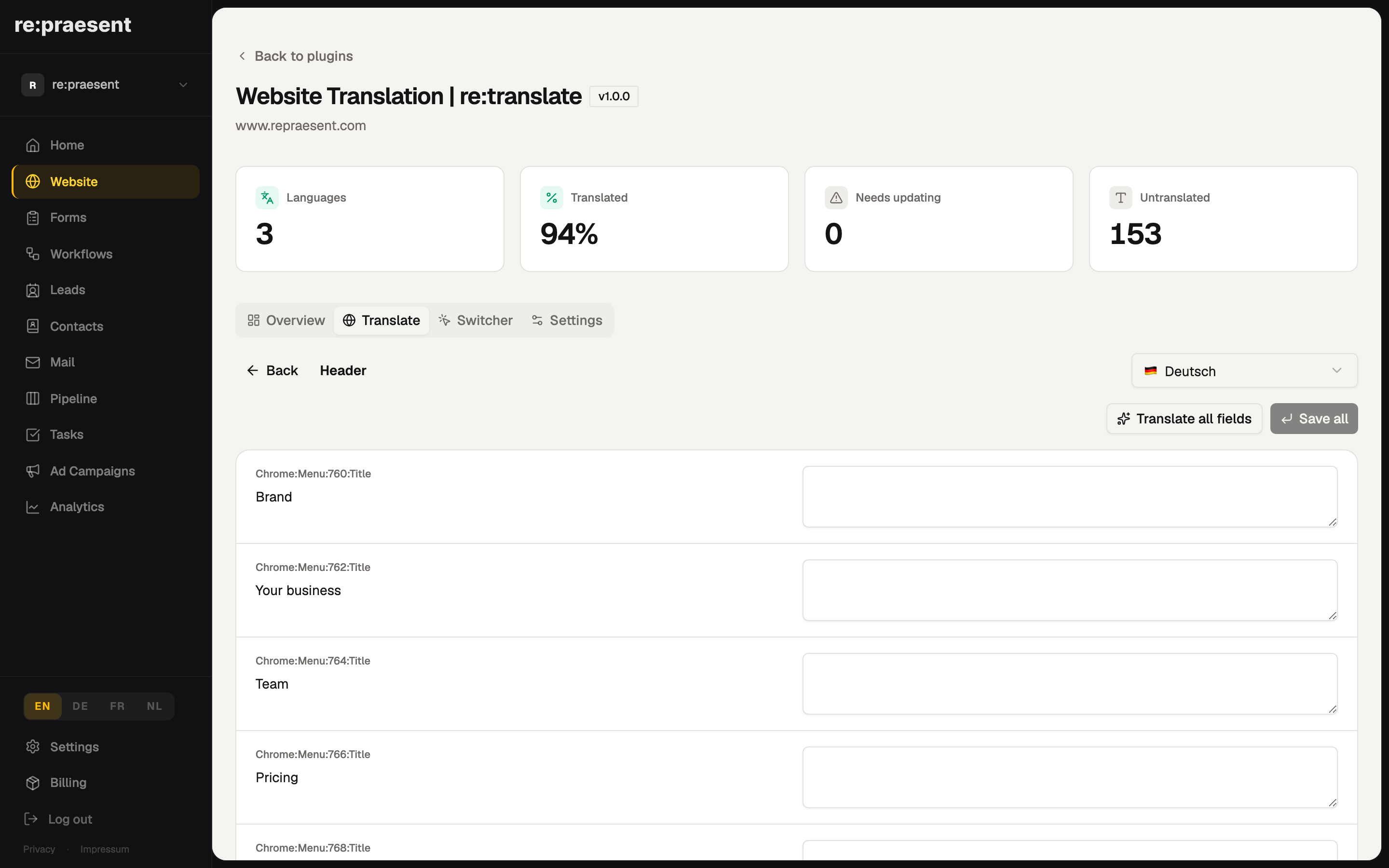Click the Header section title
Screen dimensions: 1389x868
[342, 370]
